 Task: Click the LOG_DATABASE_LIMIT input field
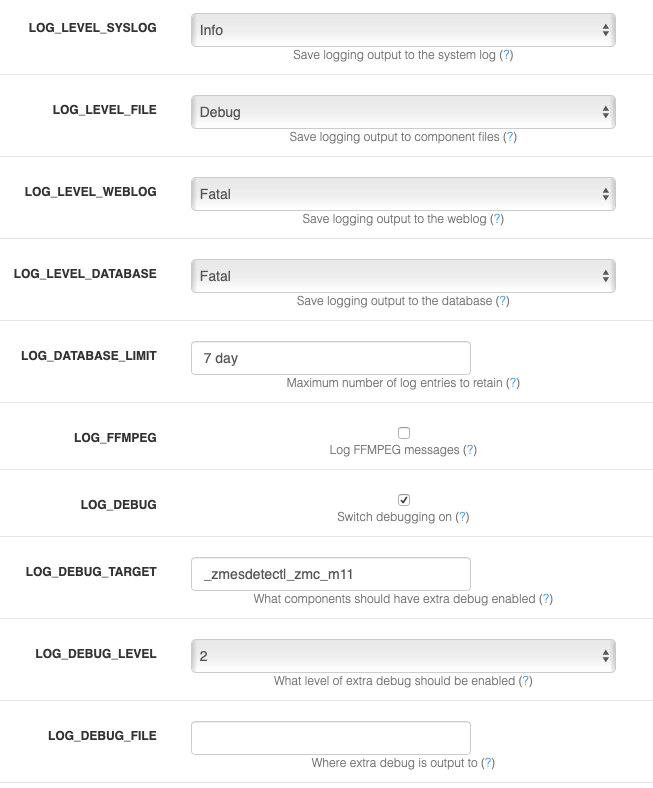331,358
